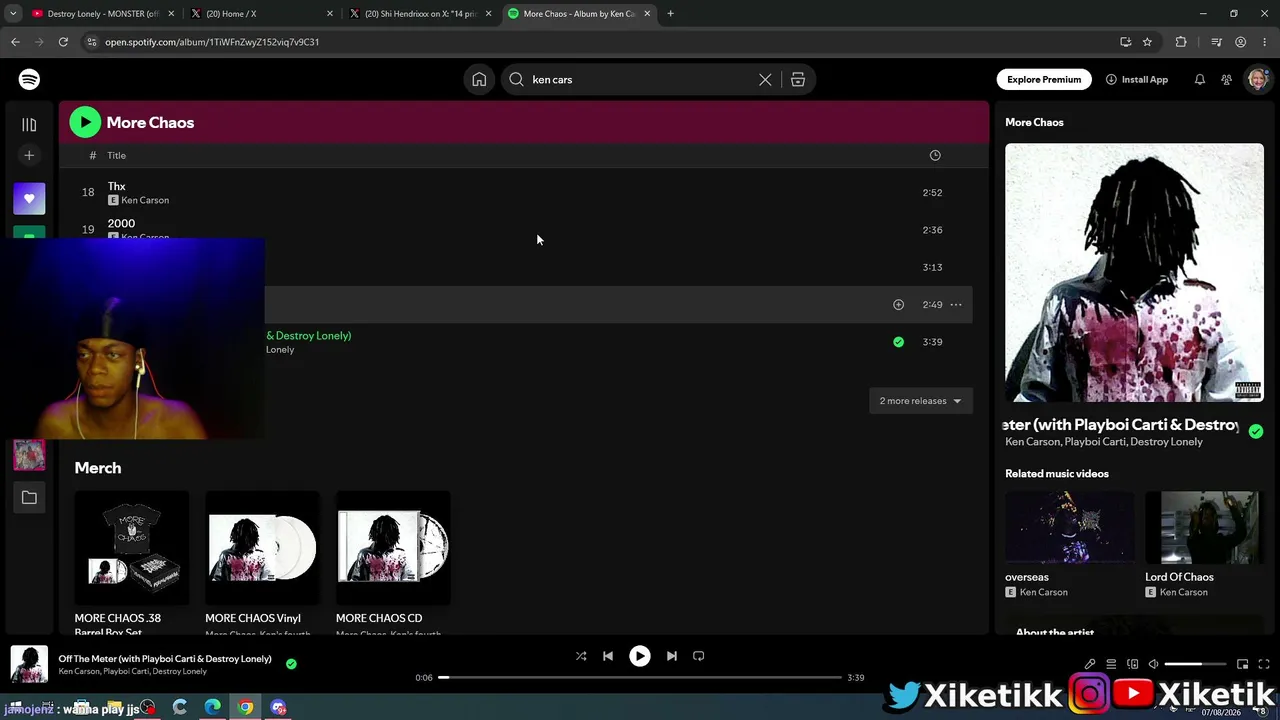
Task: Open the Browse icon beside search
Action: pos(798,80)
